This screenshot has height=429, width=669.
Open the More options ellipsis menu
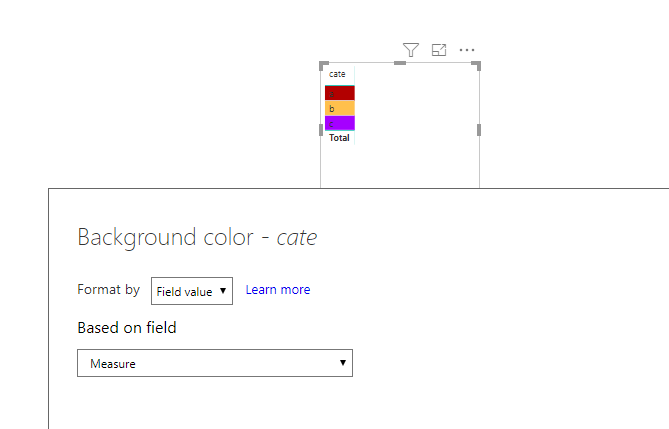coord(467,50)
